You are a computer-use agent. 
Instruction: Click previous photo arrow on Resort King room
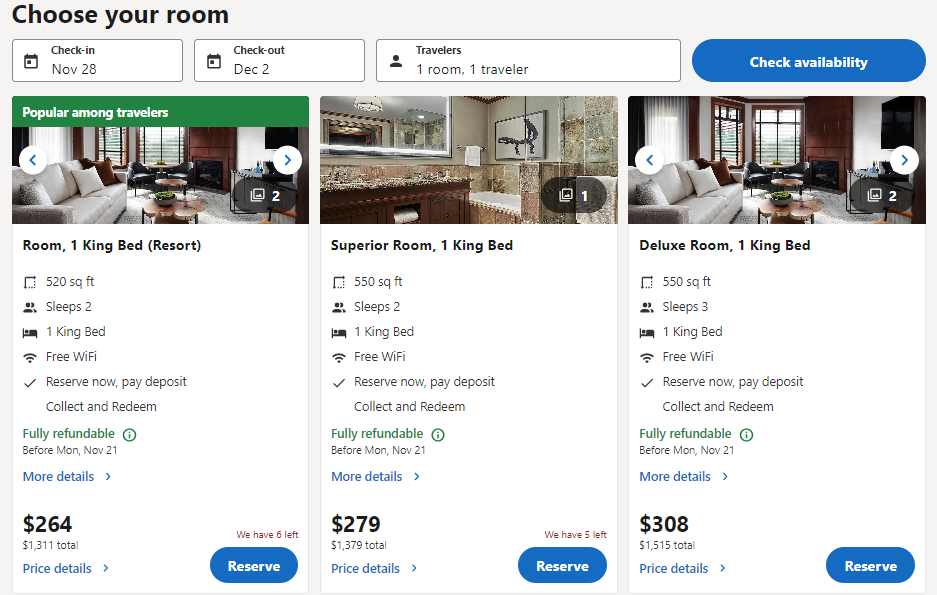coord(33,160)
